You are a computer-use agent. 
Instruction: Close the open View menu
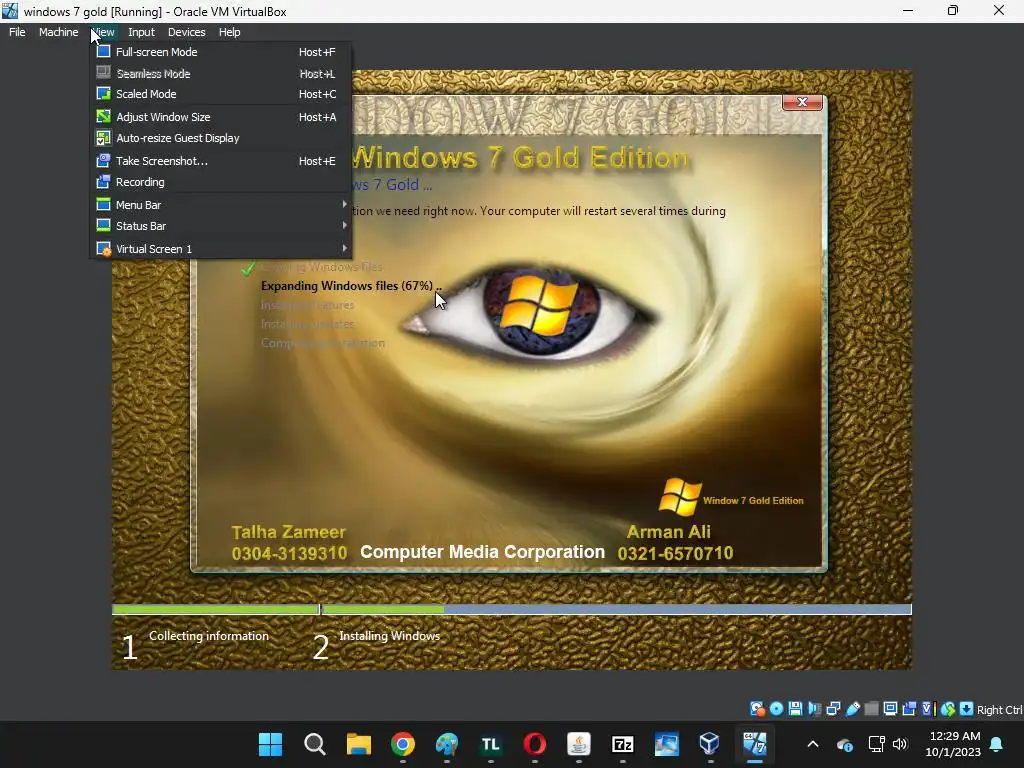pos(103,32)
